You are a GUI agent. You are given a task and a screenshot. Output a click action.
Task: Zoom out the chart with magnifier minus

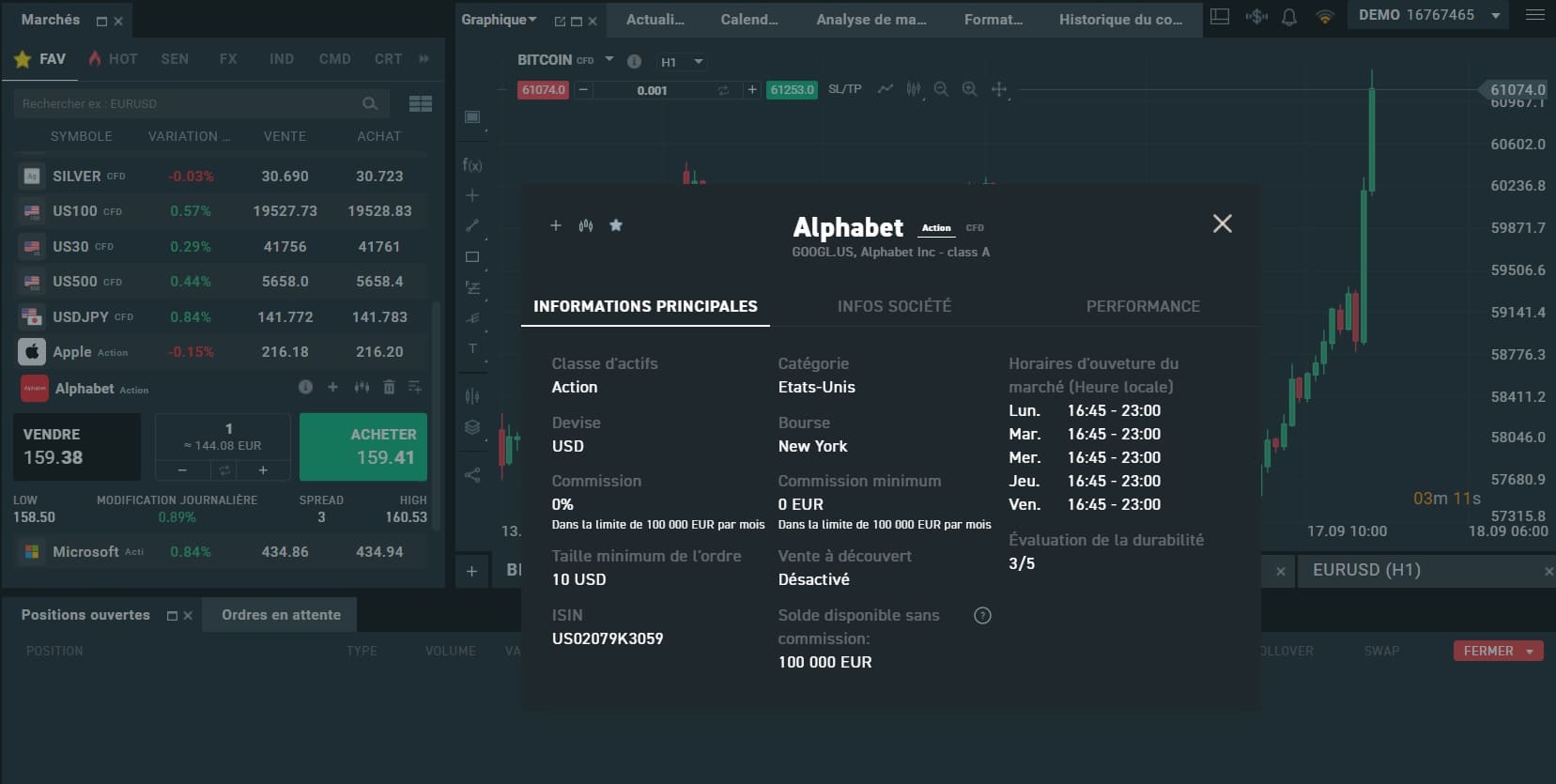(941, 89)
